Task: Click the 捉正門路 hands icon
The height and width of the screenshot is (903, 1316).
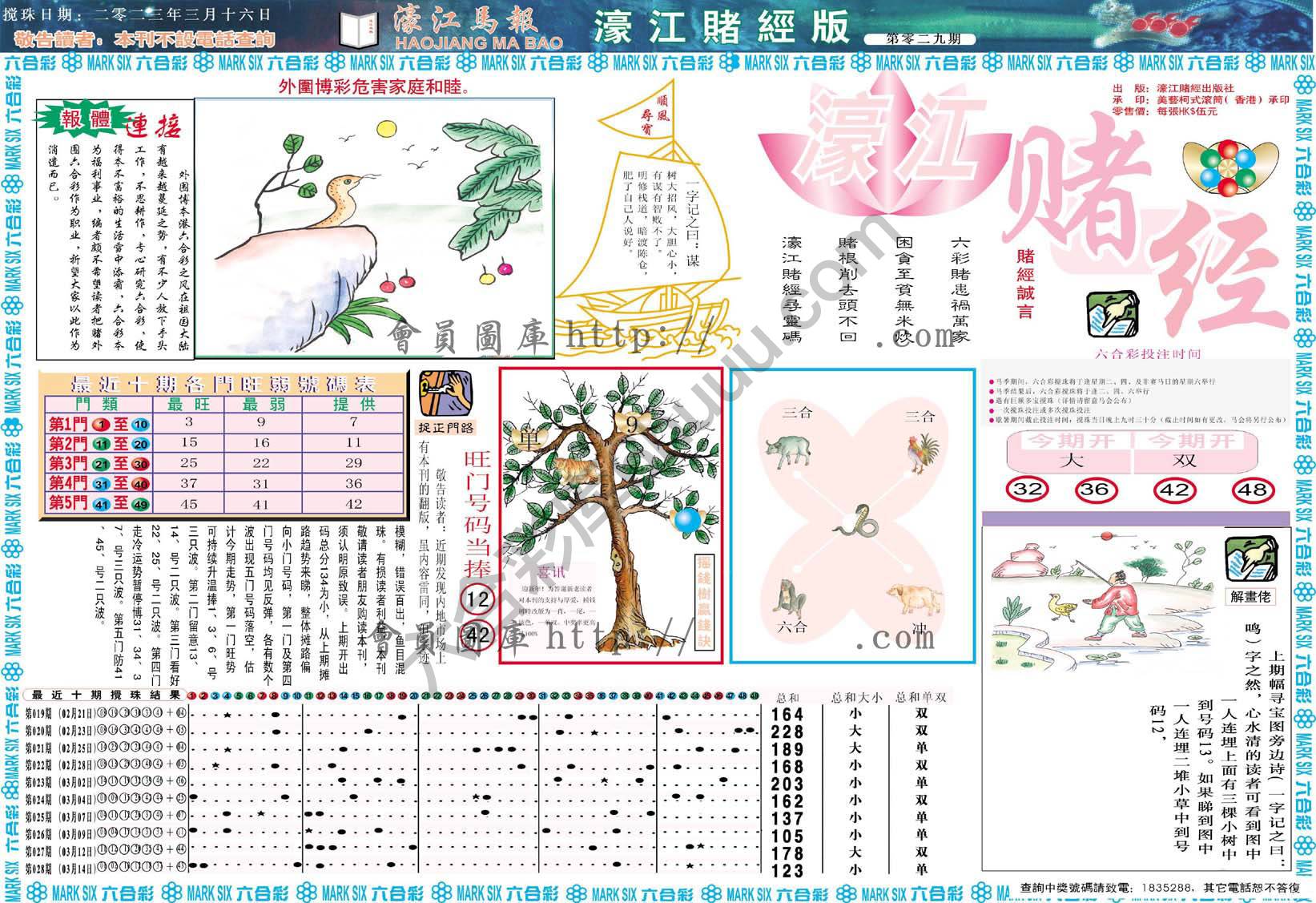Action: pos(445,393)
